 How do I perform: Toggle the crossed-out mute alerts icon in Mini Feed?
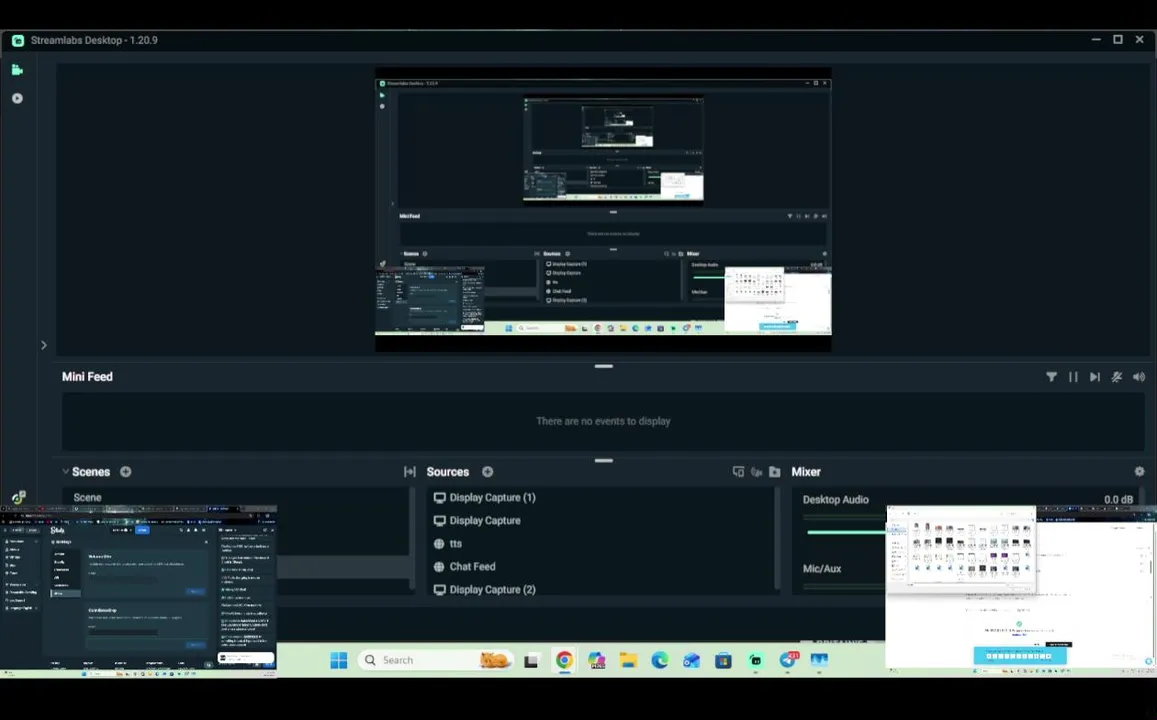[x=1117, y=377]
